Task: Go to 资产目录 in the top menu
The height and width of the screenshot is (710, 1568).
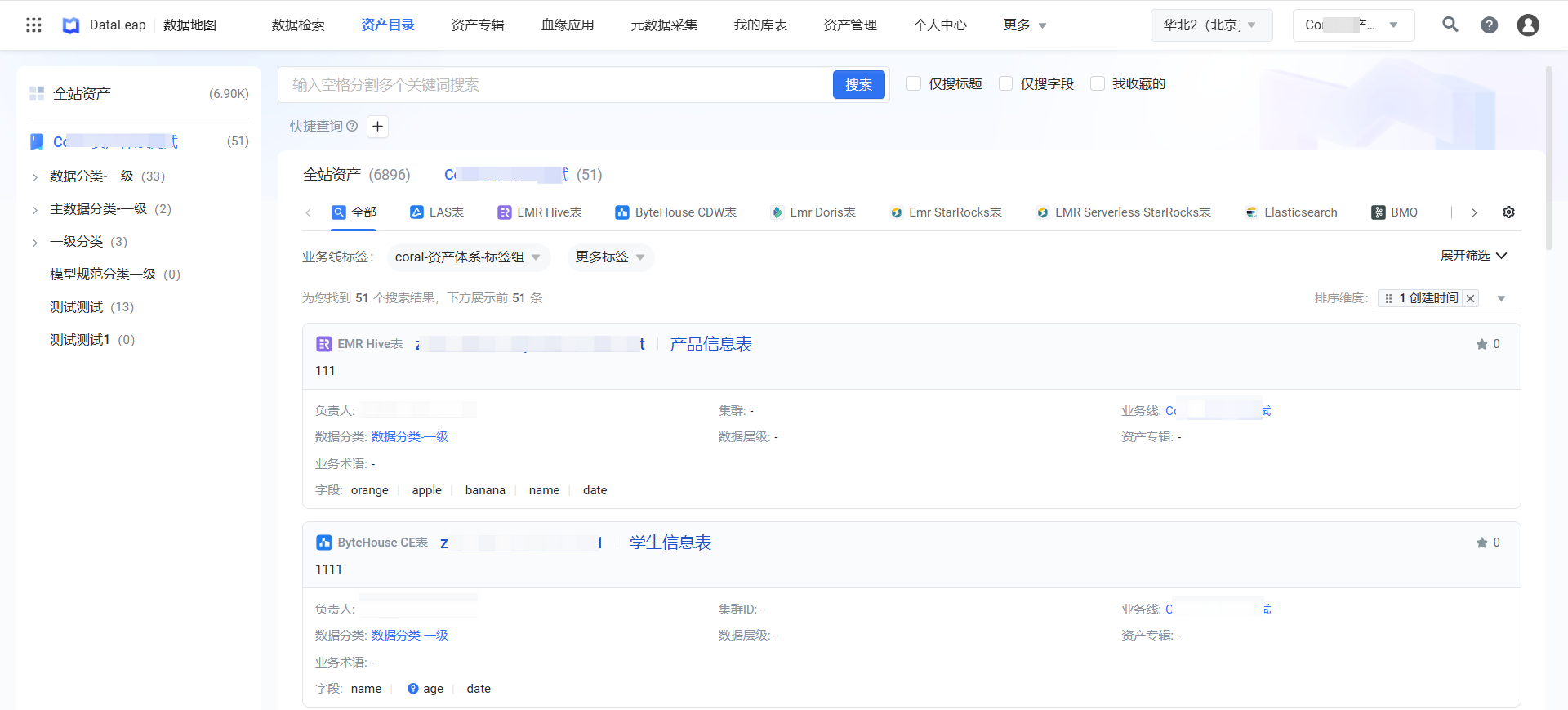Action: click(388, 25)
